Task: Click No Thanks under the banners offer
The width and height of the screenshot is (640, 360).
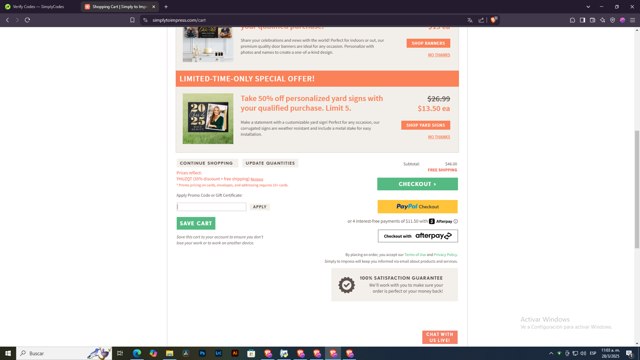Action: point(439,55)
